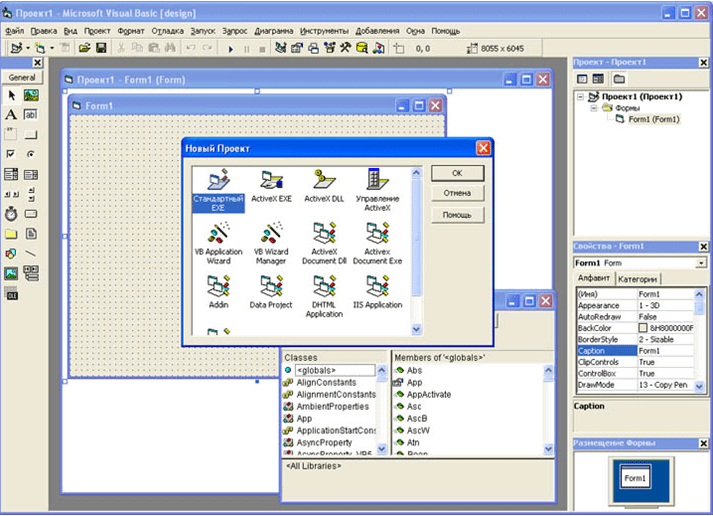Select the OptionButton control in toolbox
Viewport: 713px width, 516px height.
[30, 154]
